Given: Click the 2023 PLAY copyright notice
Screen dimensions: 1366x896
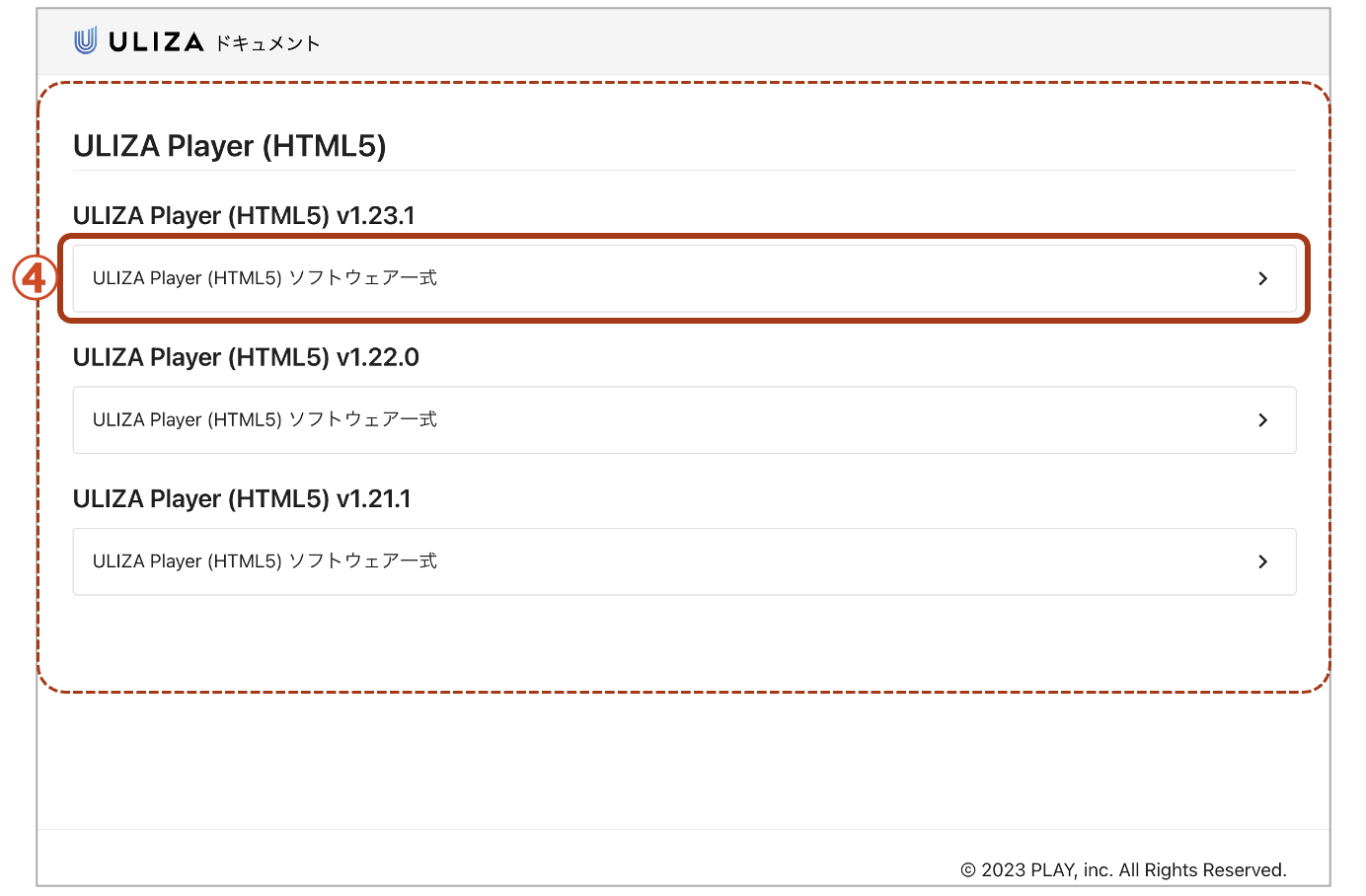Looking at the screenshot, I should coord(1123,869).
